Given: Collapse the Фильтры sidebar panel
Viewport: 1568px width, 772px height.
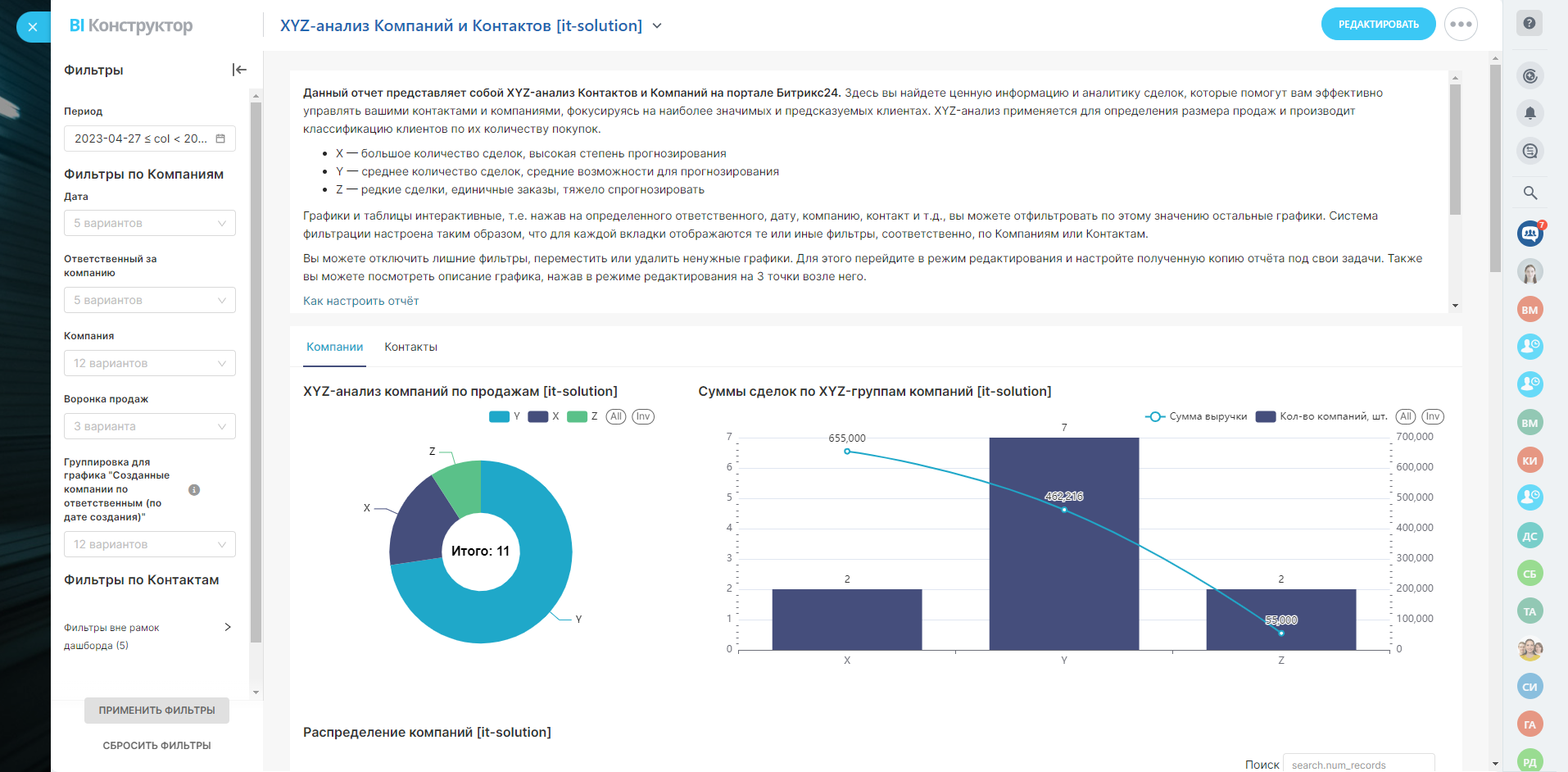Looking at the screenshot, I should [239, 70].
